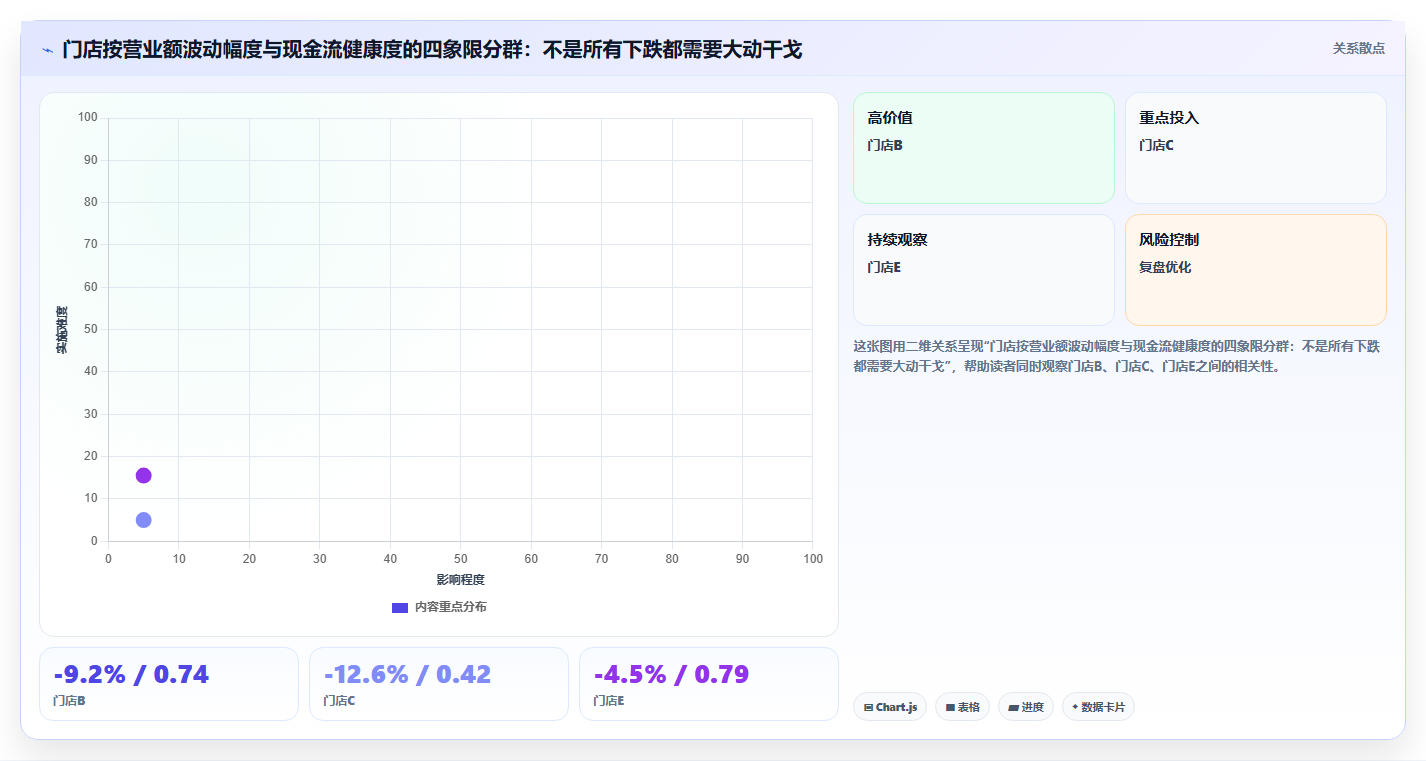Click the -12.6% / 0.42 value
The height and width of the screenshot is (761, 1426).
407,675
